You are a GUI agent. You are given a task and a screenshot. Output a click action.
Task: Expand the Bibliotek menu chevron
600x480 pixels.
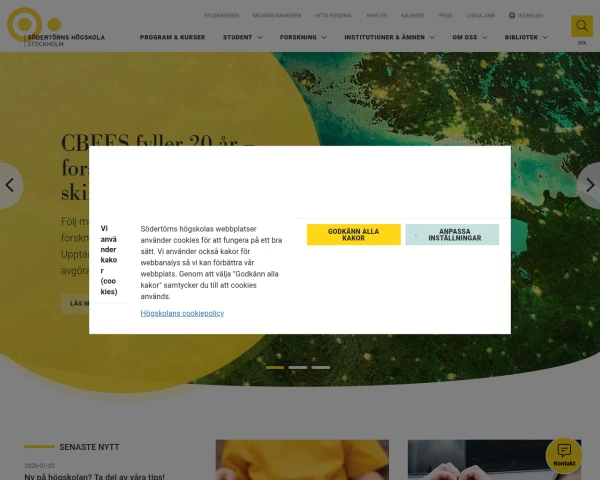click(x=545, y=38)
